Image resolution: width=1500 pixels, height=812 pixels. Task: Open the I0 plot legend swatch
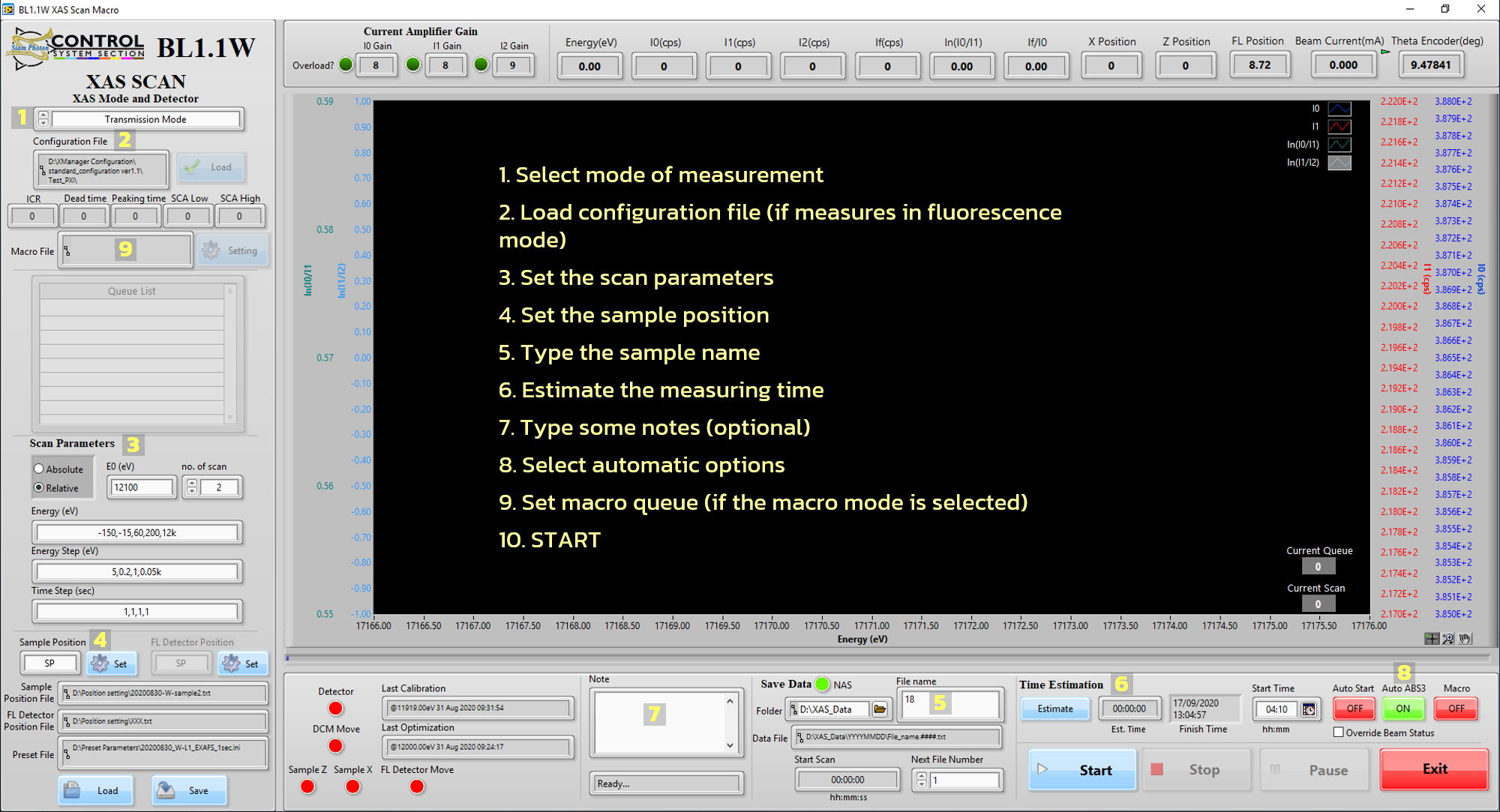(x=1339, y=109)
